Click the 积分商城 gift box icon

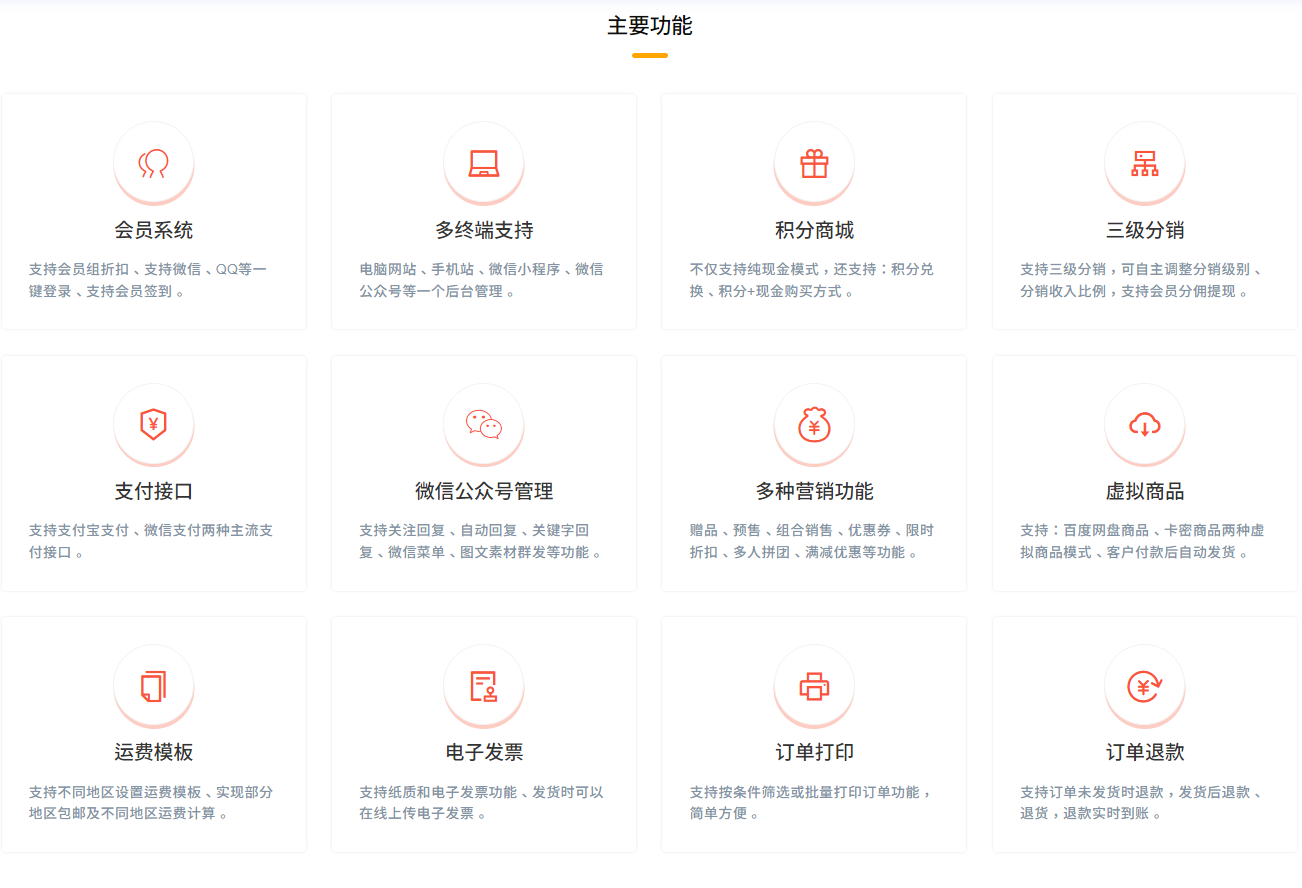[814, 163]
